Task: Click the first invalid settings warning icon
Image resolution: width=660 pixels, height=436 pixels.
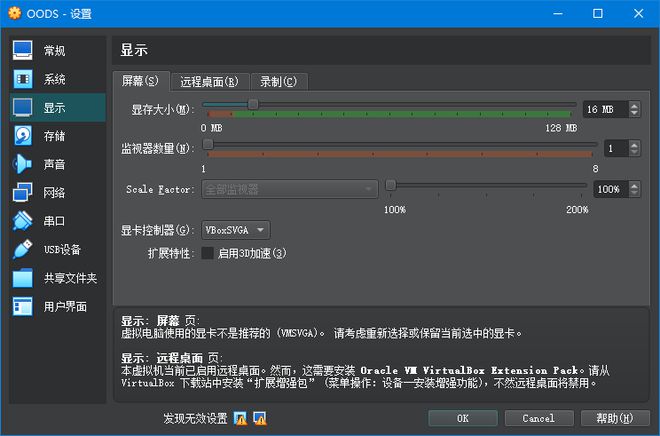Action: pyautogui.click(x=240, y=418)
